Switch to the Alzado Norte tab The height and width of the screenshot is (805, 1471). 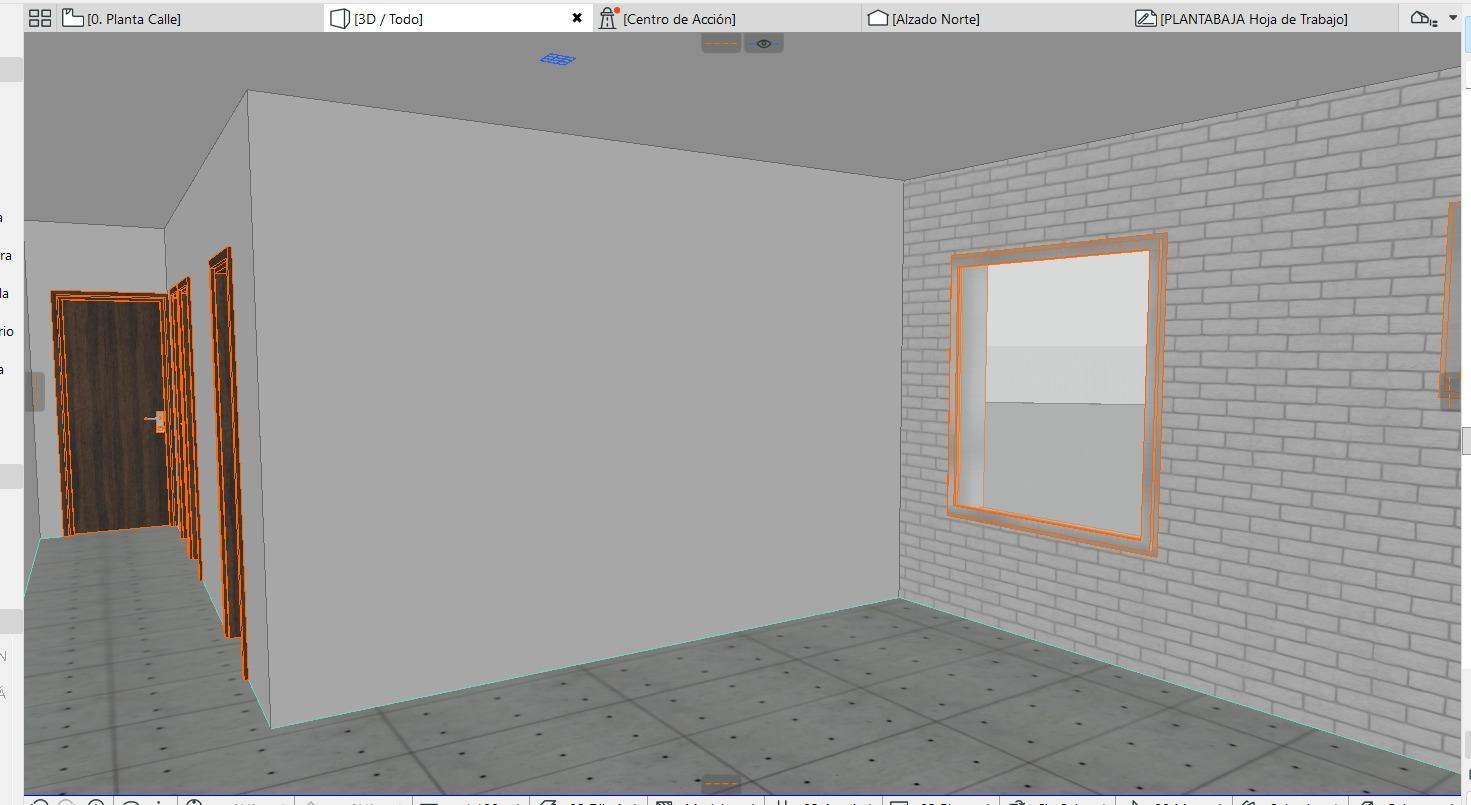[x=936, y=19]
